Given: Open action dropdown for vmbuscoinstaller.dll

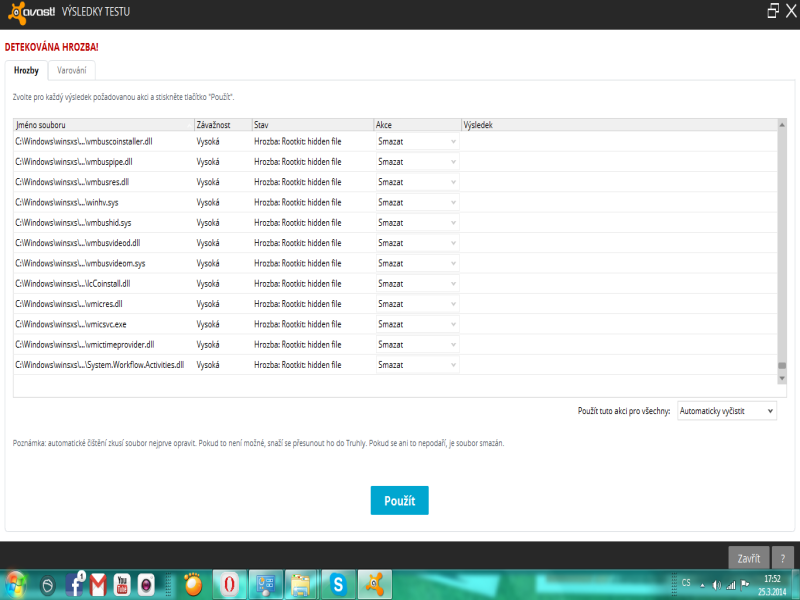Looking at the screenshot, I should tap(417, 141).
